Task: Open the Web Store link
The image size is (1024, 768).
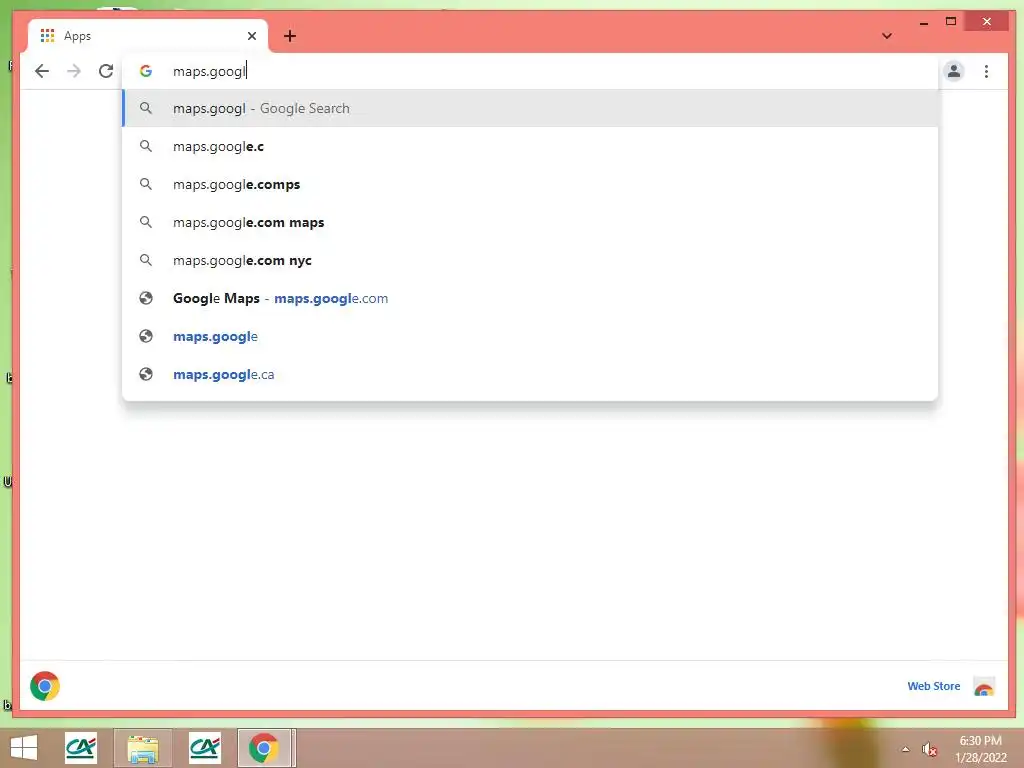Action: [x=933, y=686]
